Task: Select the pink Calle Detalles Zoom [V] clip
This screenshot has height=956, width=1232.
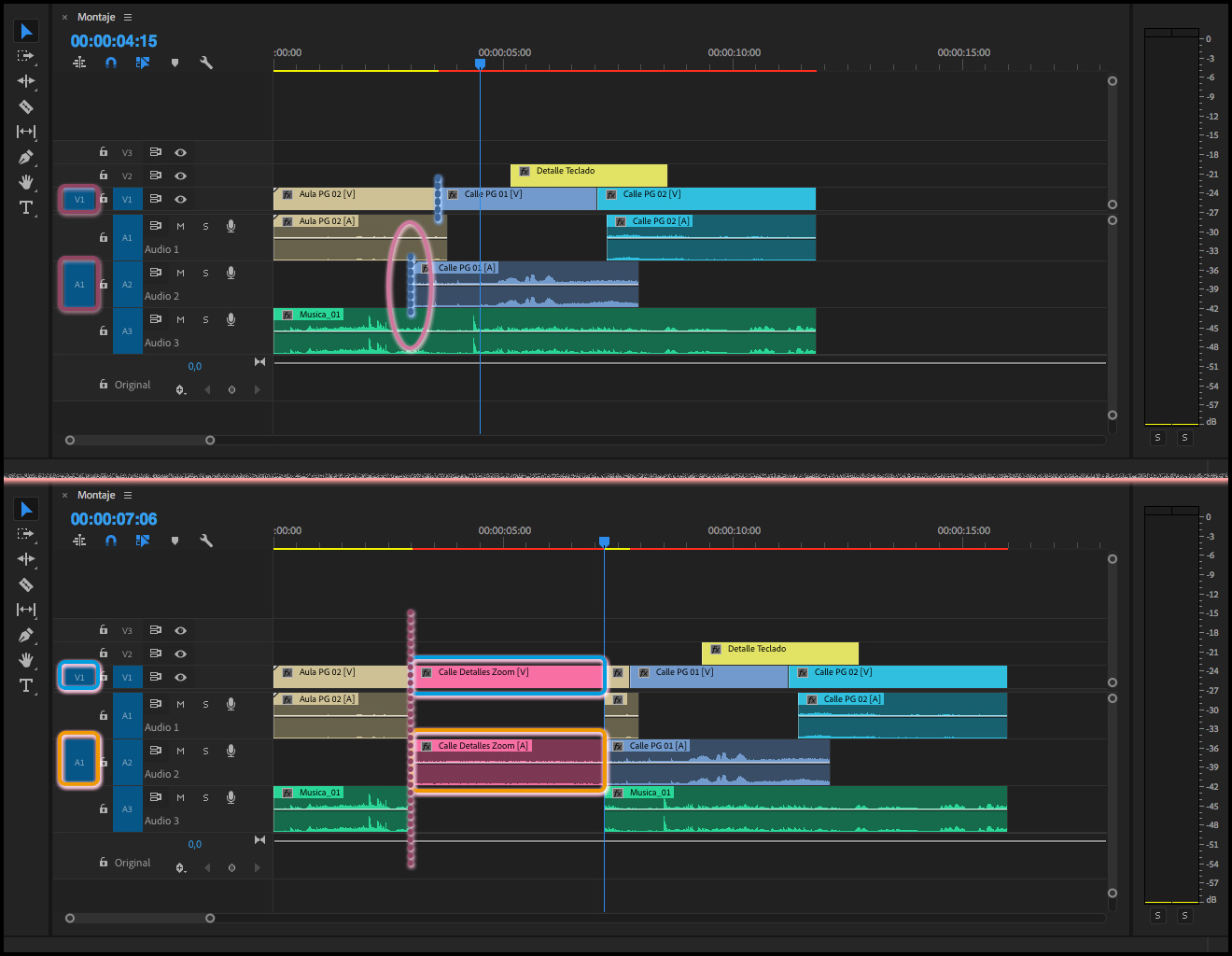Action: (x=509, y=676)
